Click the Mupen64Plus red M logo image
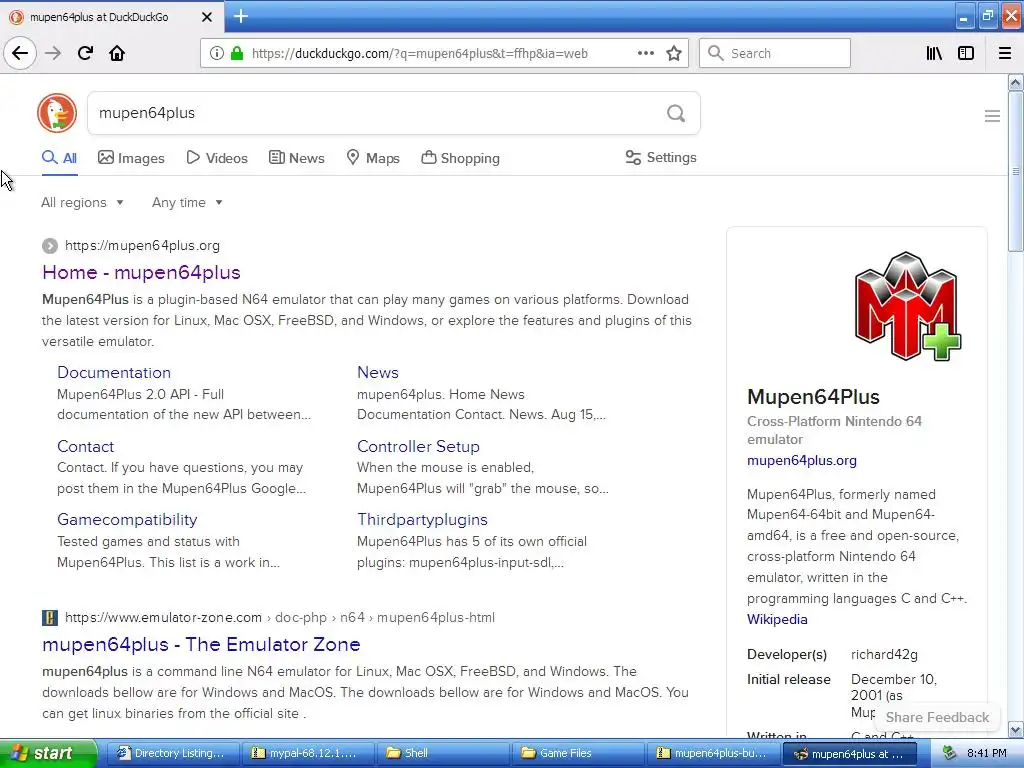1024x768 pixels. [x=908, y=306]
